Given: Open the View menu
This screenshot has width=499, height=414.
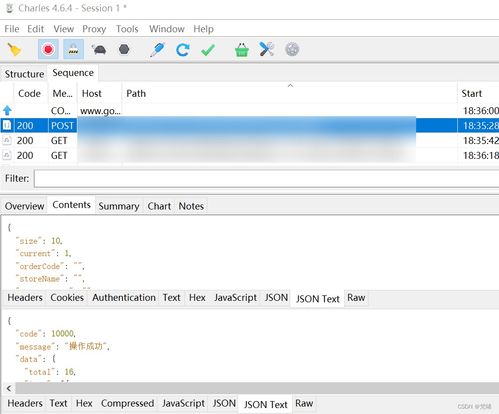Looking at the screenshot, I should (63, 29).
